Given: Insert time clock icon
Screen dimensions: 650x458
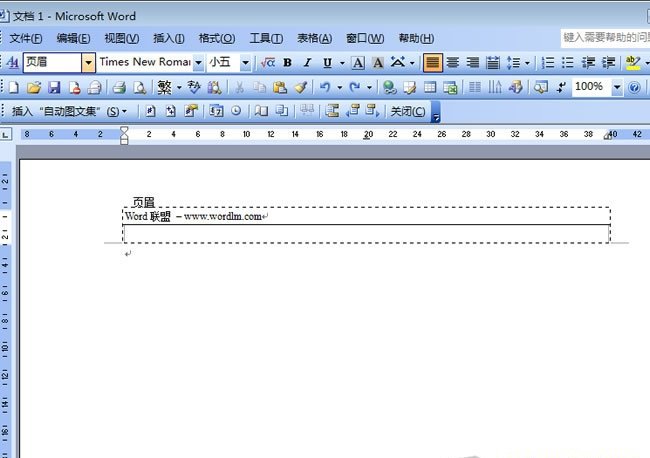Looking at the screenshot, I should click(236, 111).
